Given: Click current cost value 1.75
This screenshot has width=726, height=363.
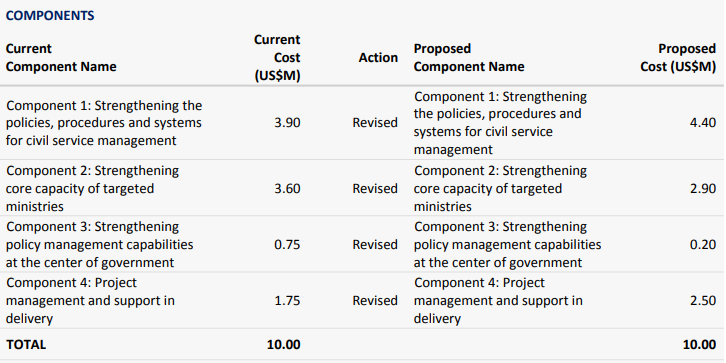Looking at the screenshot, I should pos(287,300).
